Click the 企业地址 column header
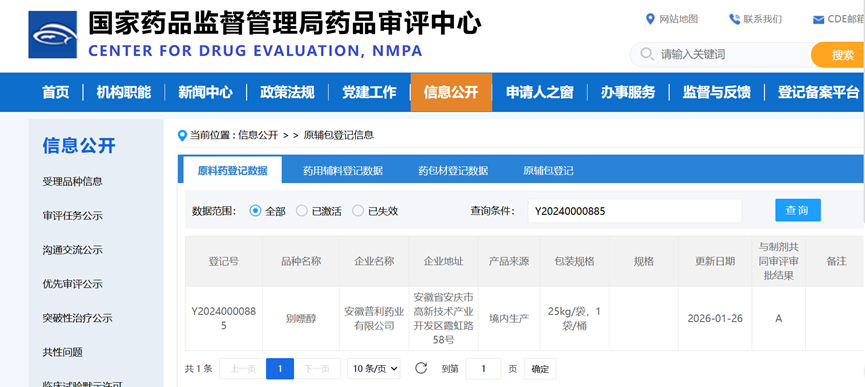Screen dimensions: 865x387 (444, 261)
